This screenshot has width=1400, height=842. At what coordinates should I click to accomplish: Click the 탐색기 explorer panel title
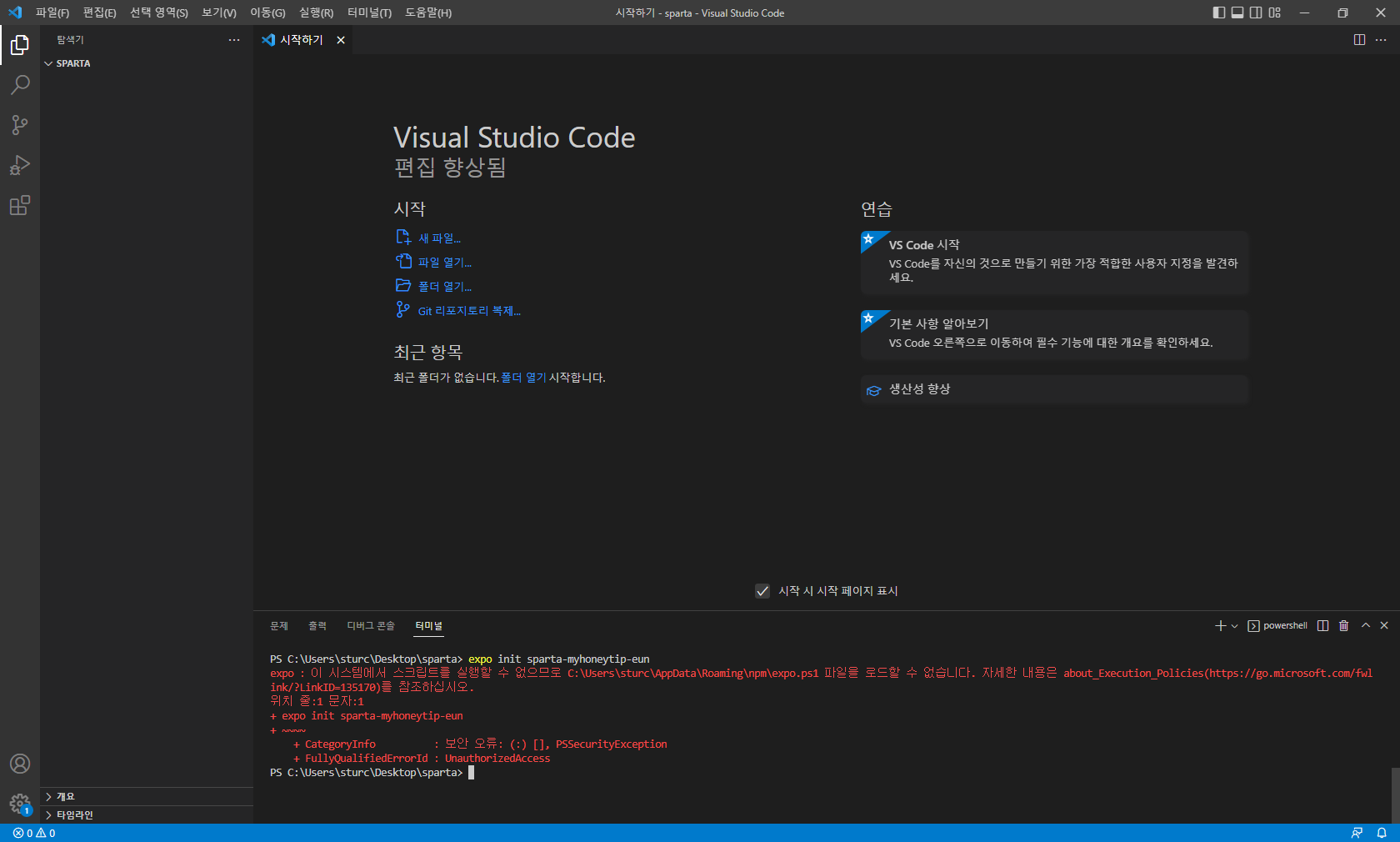[70, 40]
